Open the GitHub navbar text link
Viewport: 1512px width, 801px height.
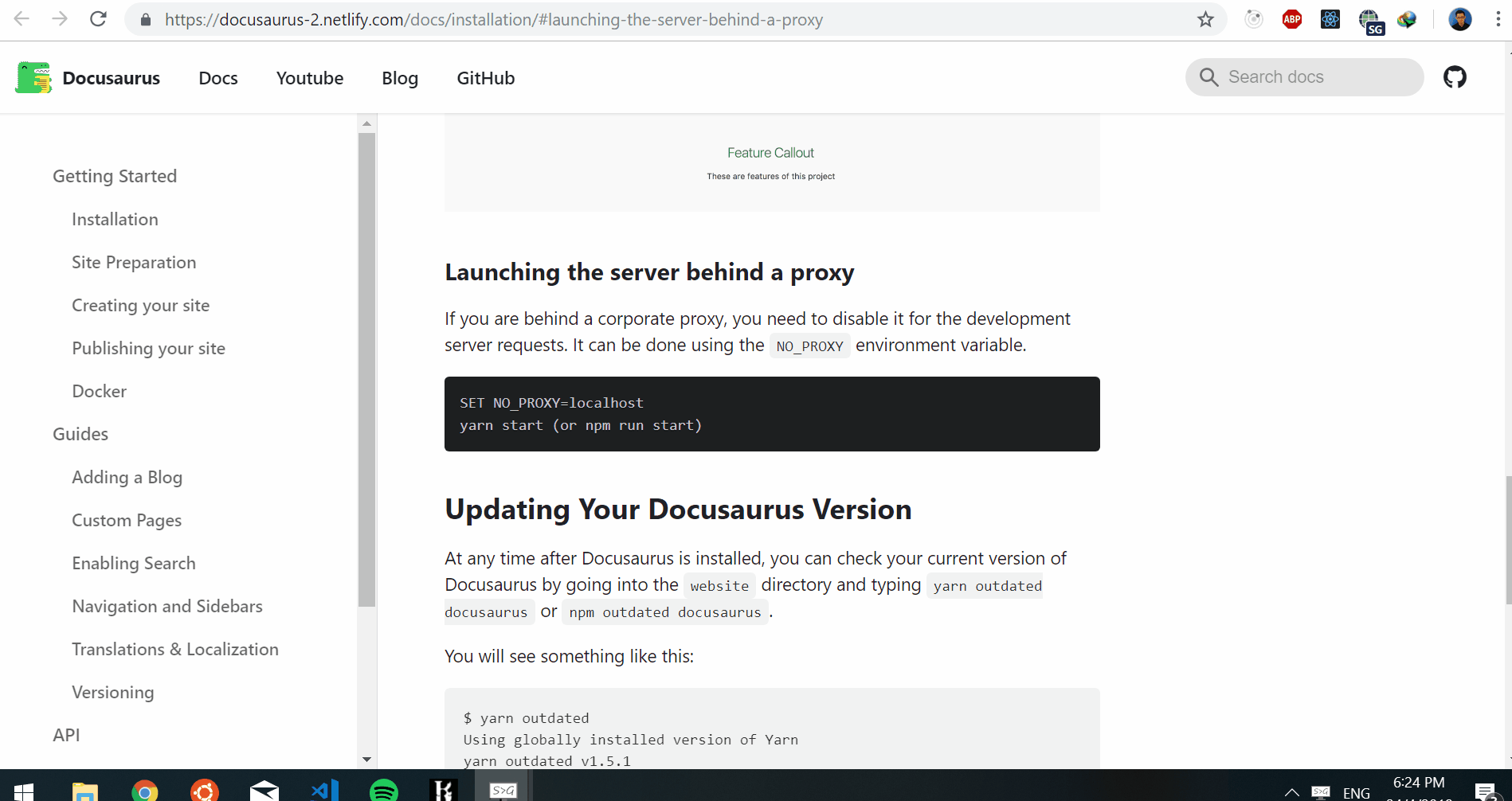(x=486, y=78)
